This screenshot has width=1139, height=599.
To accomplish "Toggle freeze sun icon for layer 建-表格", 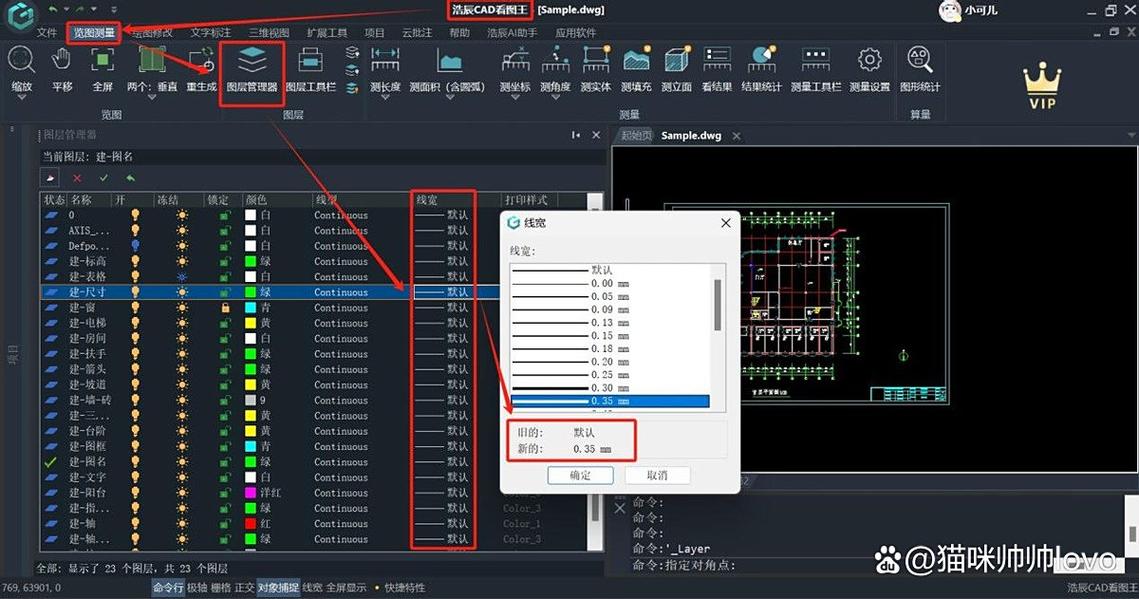I will pyautogui.click(x=182, y=277).
